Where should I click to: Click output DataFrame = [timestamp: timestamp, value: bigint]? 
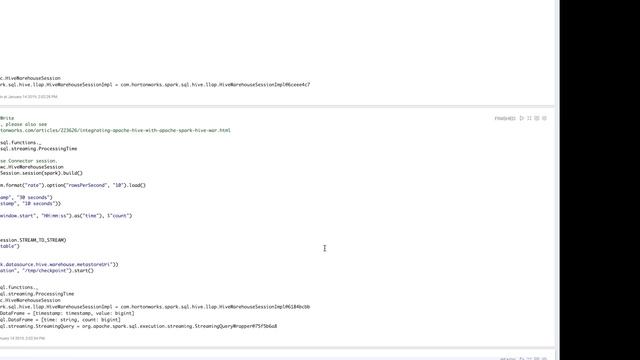tap(67, 313)
